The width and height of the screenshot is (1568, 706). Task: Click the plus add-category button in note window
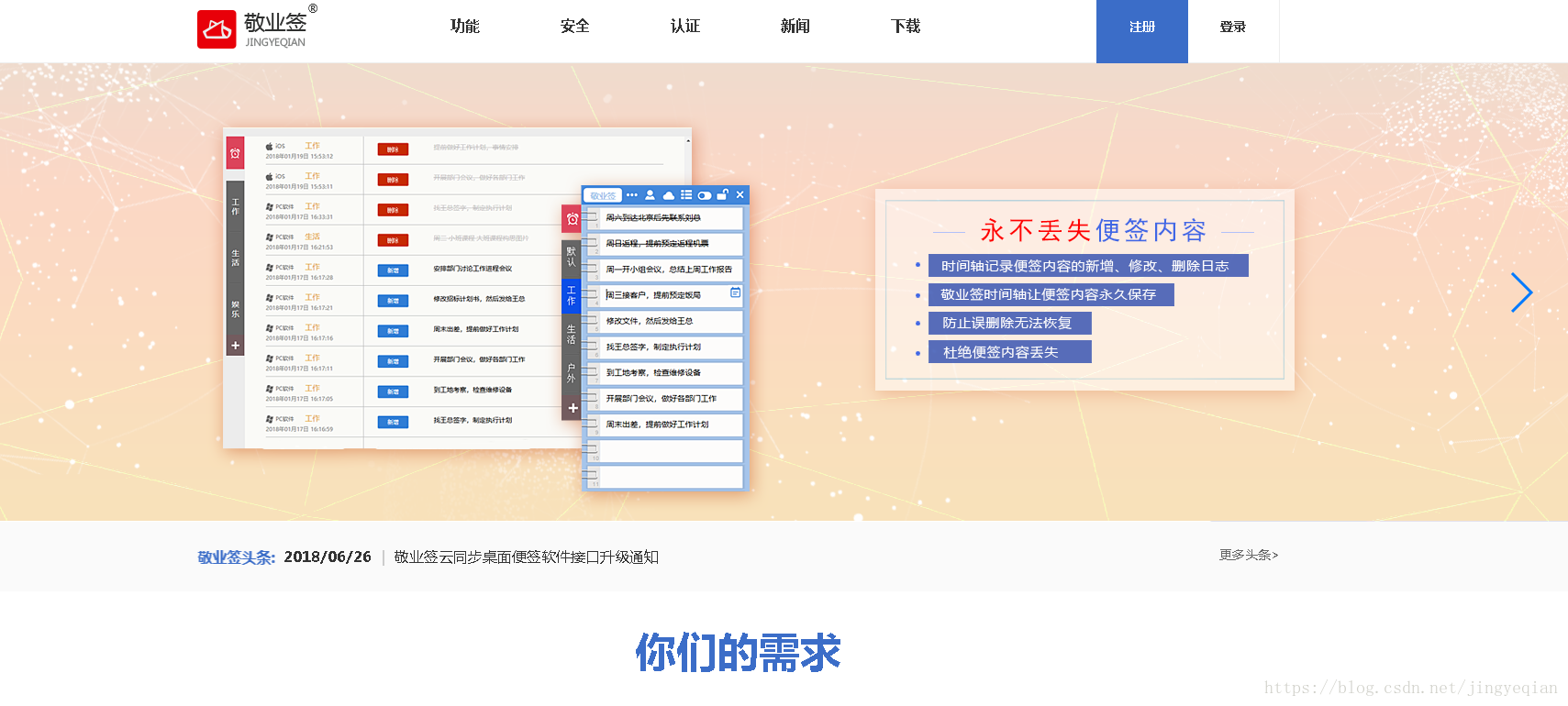tap(573, 408)
